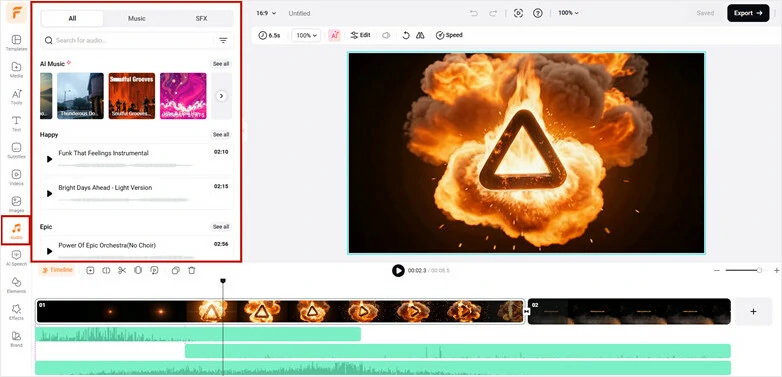This screenshot has height=377, width=782.
Task: Open the Text sidebar panel
Action: [16, 124]
